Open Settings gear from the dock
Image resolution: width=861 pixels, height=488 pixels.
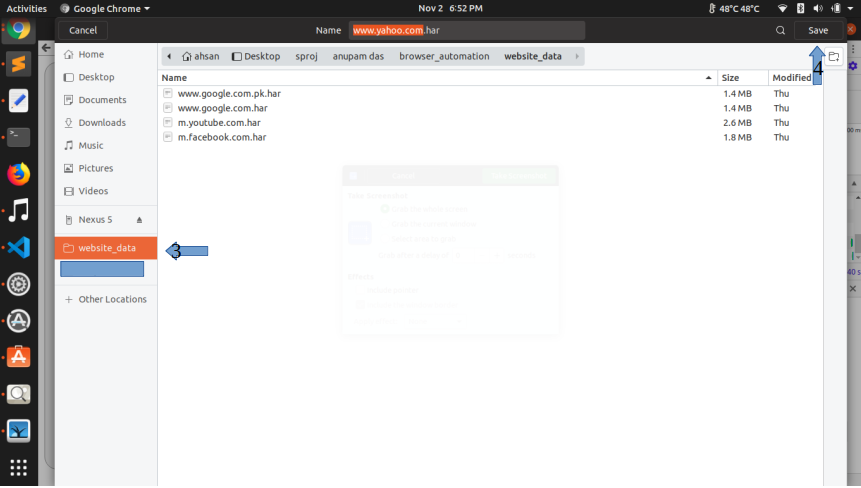click(x=18, y=284)
